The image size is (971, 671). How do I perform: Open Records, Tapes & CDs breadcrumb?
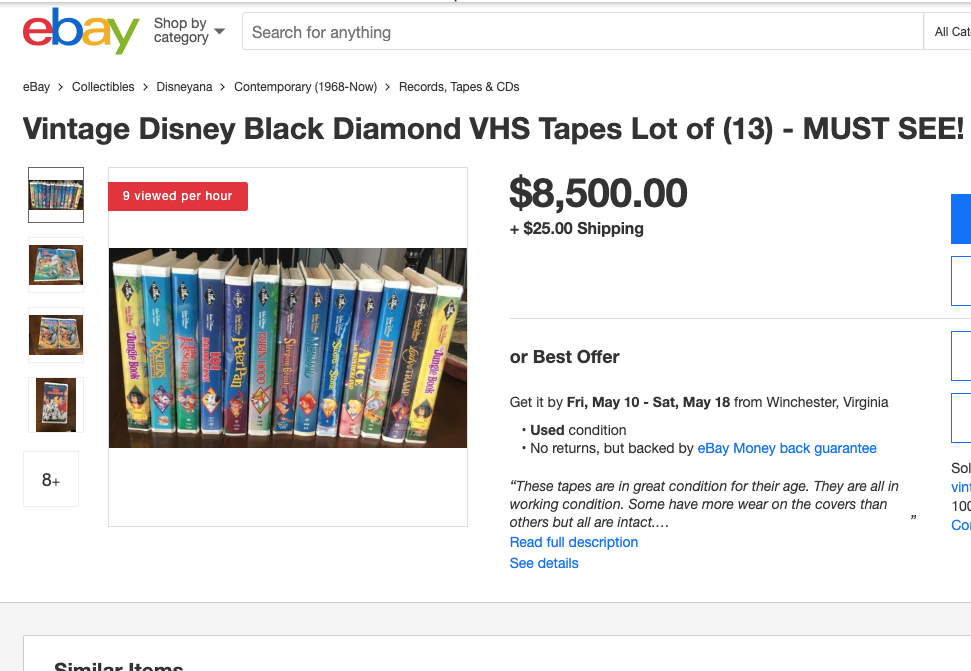459,87
